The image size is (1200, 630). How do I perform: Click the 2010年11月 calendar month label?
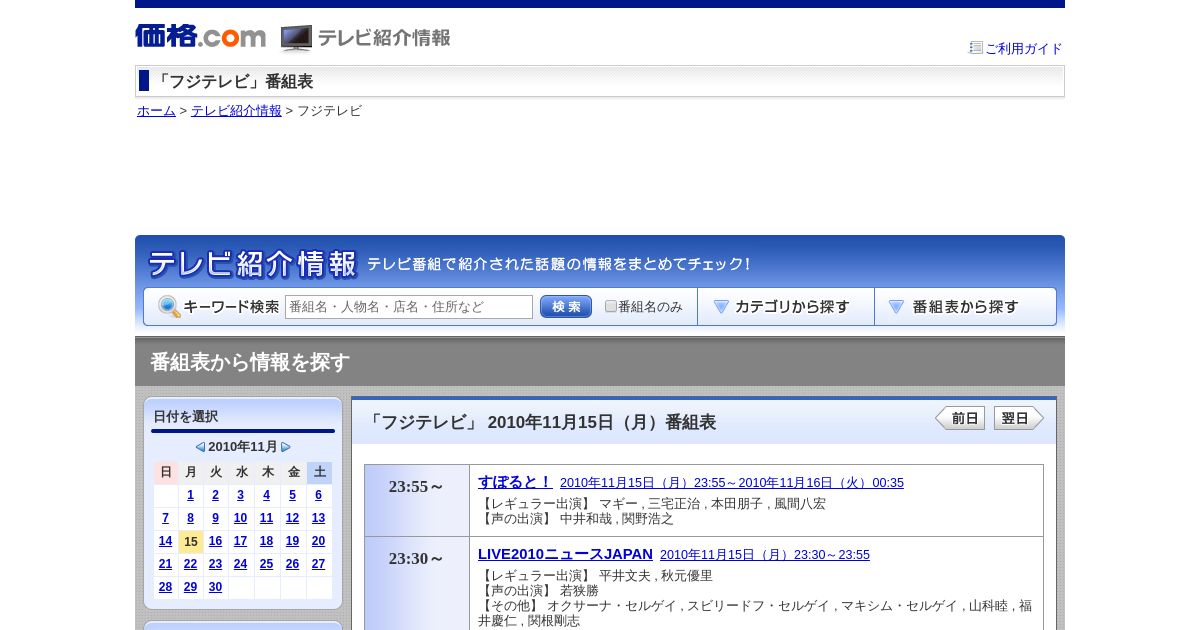click(x=243, y=447)
